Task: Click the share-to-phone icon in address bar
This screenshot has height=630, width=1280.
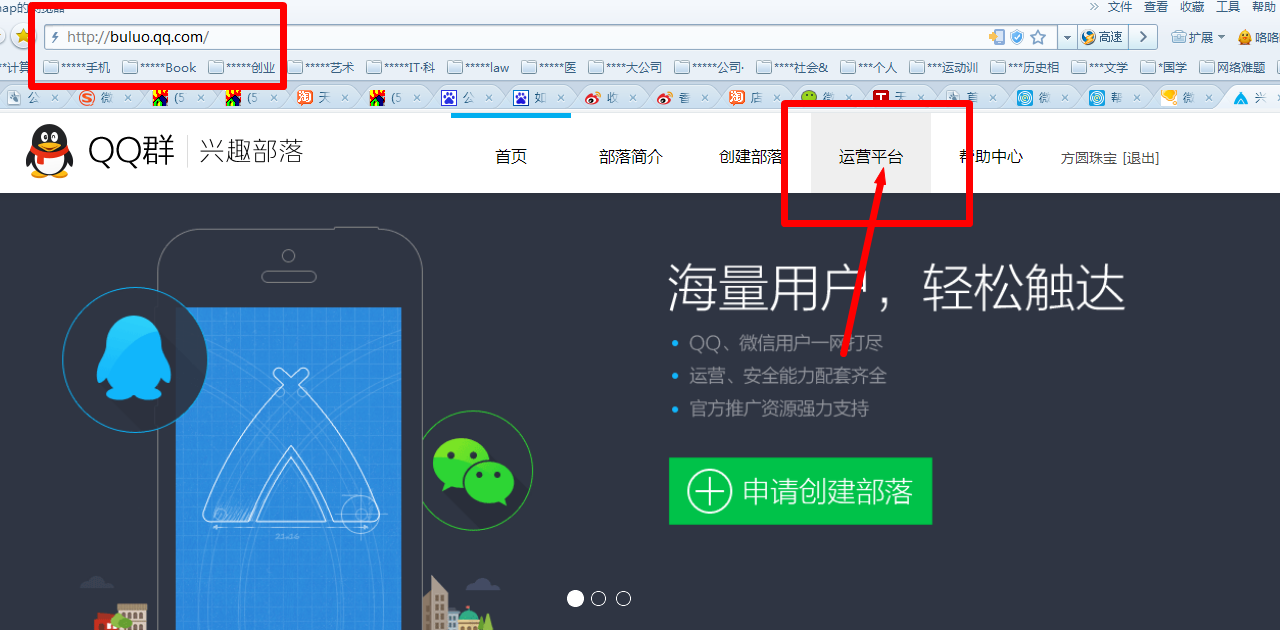Action: (x=996, y=37)
